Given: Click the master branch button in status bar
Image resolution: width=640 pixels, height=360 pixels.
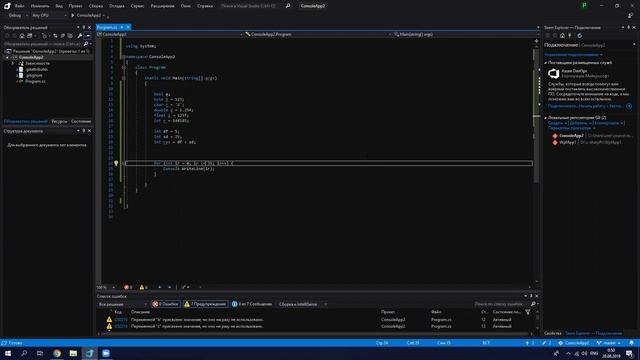Looking at the screenshot, I should click(608, 343).
